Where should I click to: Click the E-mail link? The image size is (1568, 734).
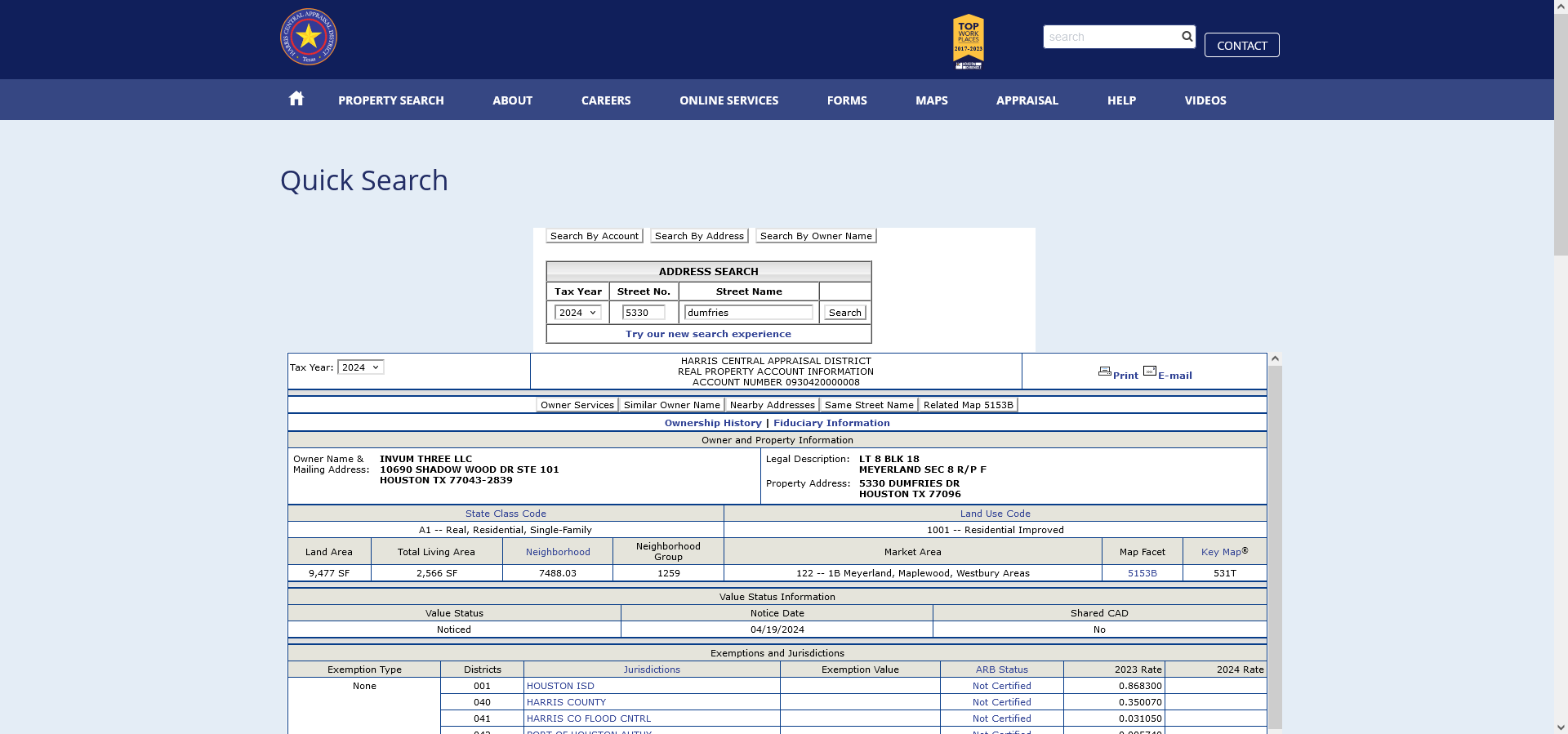point(1175,376)
